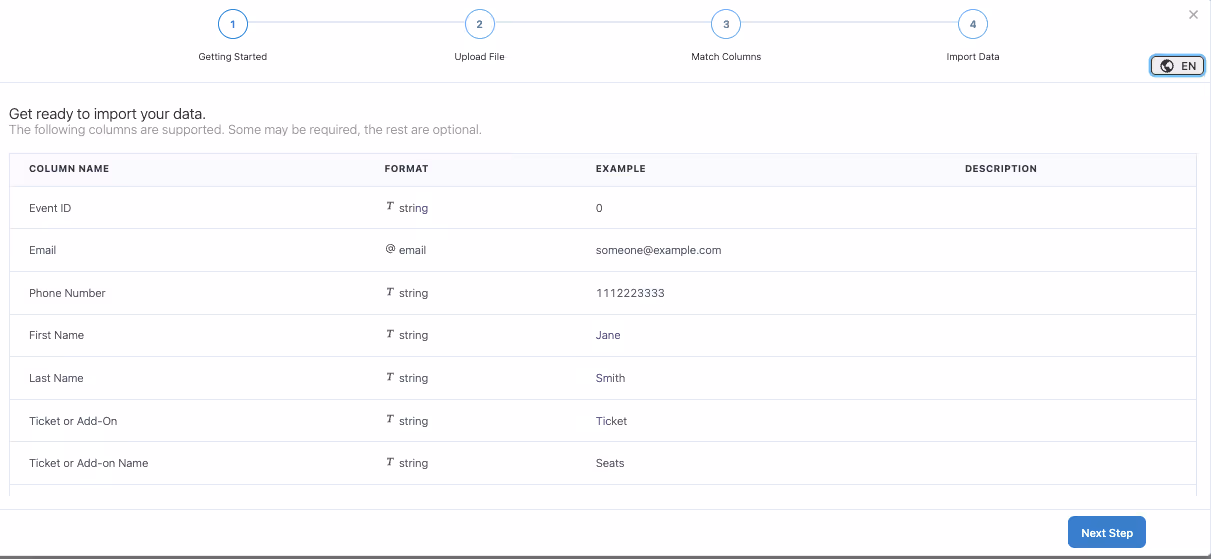Click the text icon in the First Name row
Image resolution: width=1211 pixels, height=559 pixels.
(390, 334)
